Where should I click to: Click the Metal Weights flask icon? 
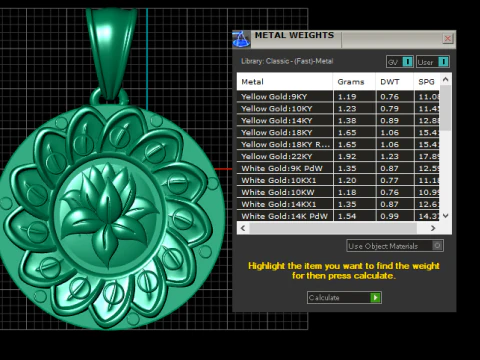241,39
